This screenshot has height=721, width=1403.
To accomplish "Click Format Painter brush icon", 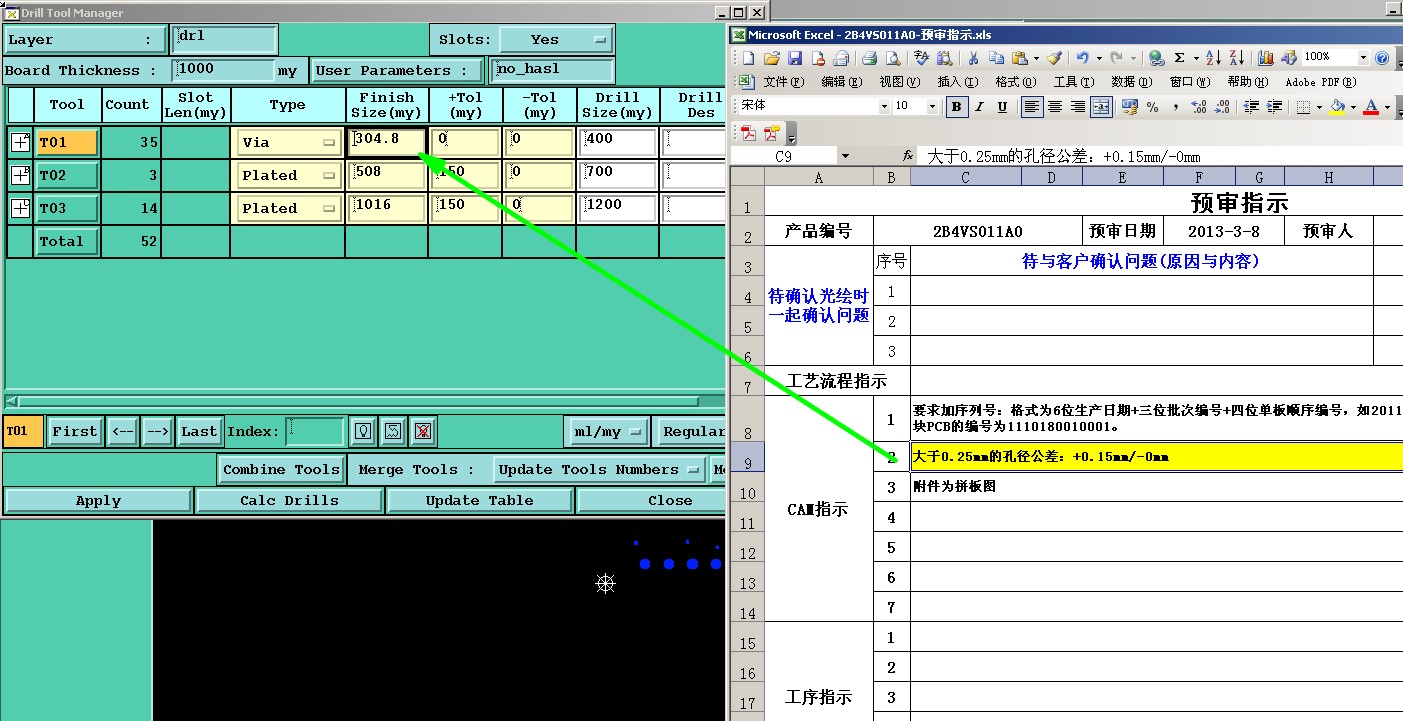I will pyautogui.click(x=1054, y=58).
